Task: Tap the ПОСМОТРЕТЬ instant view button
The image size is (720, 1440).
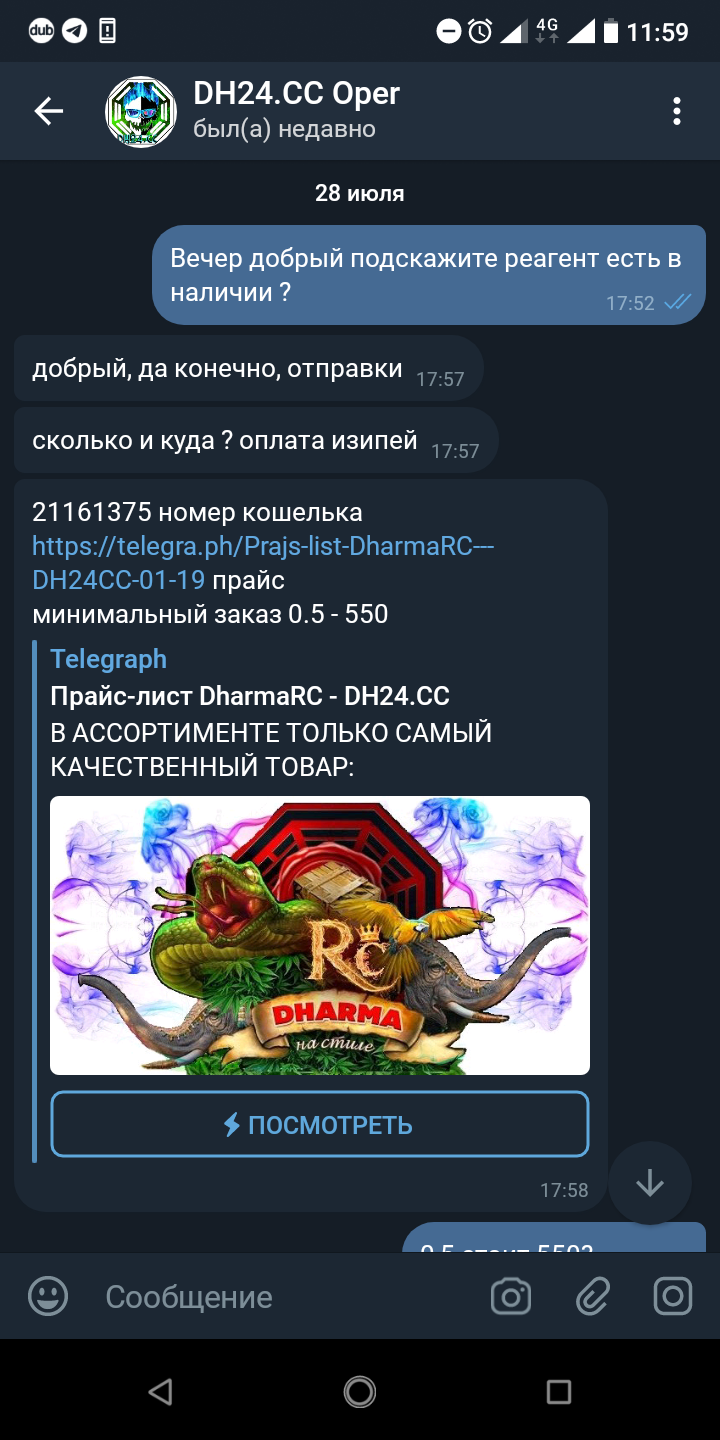Action: 320,1125
